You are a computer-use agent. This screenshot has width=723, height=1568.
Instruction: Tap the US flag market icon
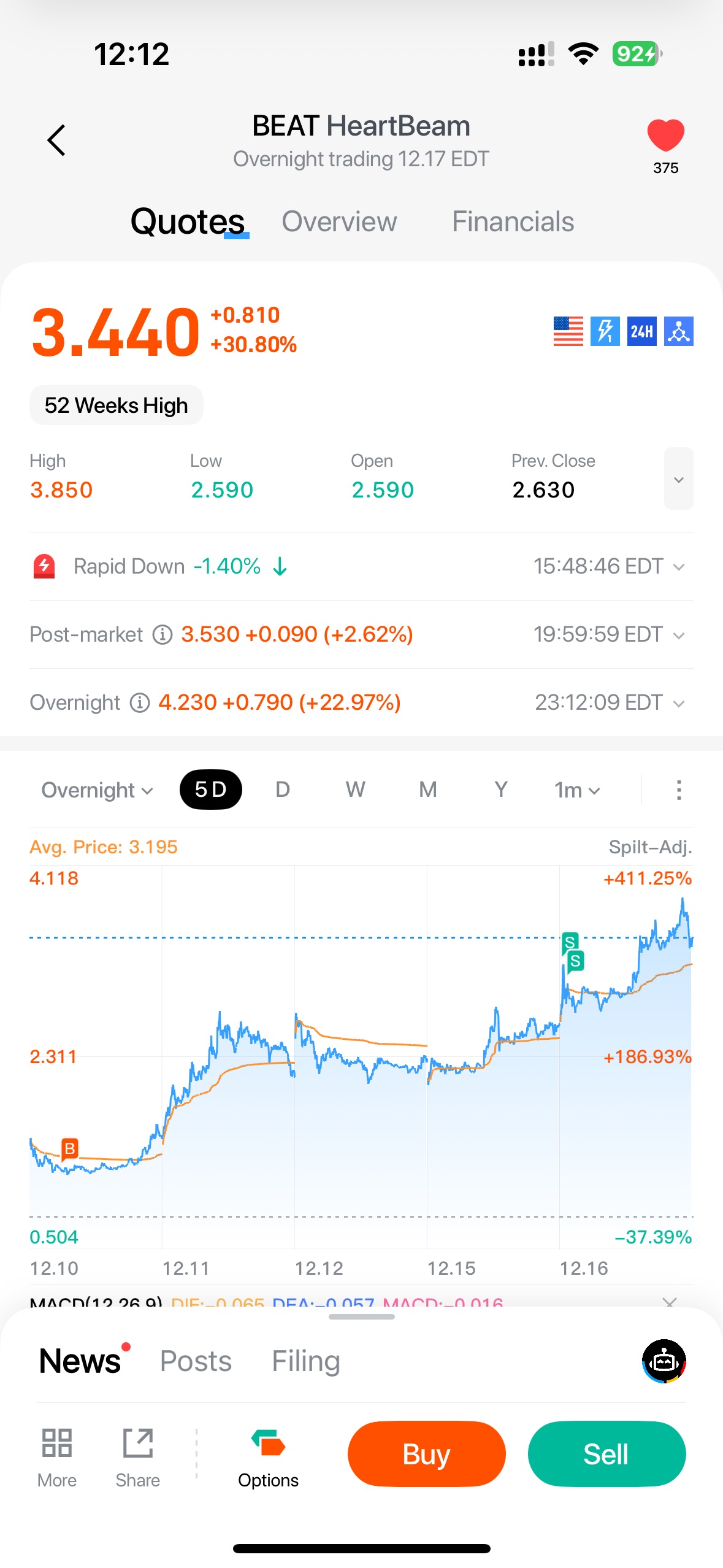coord(568,331)
